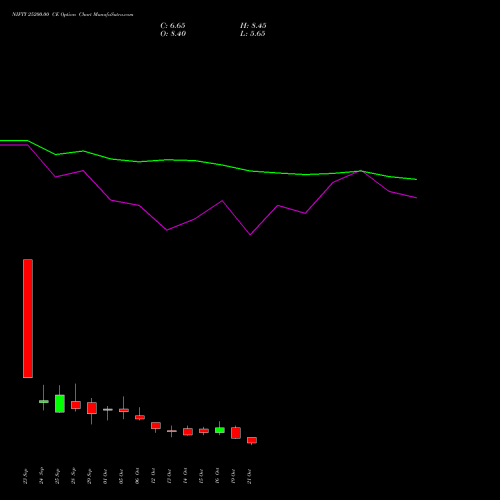The width and height of the screenshot is (500, 500).
Task: Click the red candle above 29 Sep
Action: click(x=92, y=408)
